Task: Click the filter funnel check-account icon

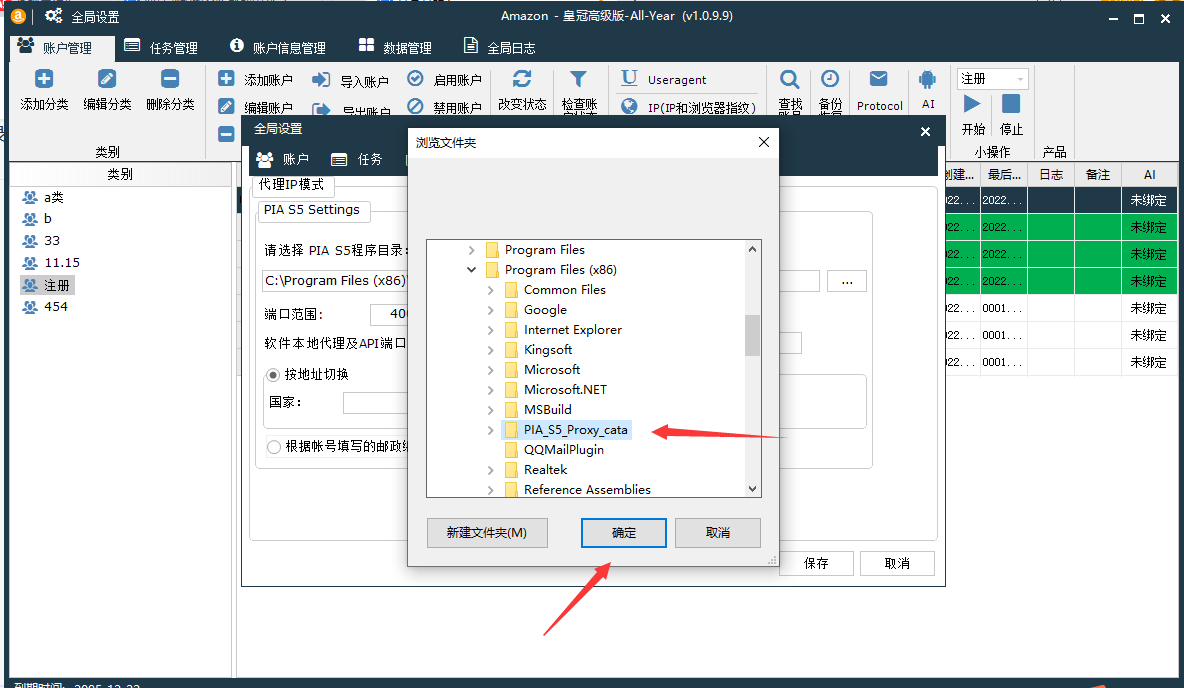Action: tap(578, 79)
